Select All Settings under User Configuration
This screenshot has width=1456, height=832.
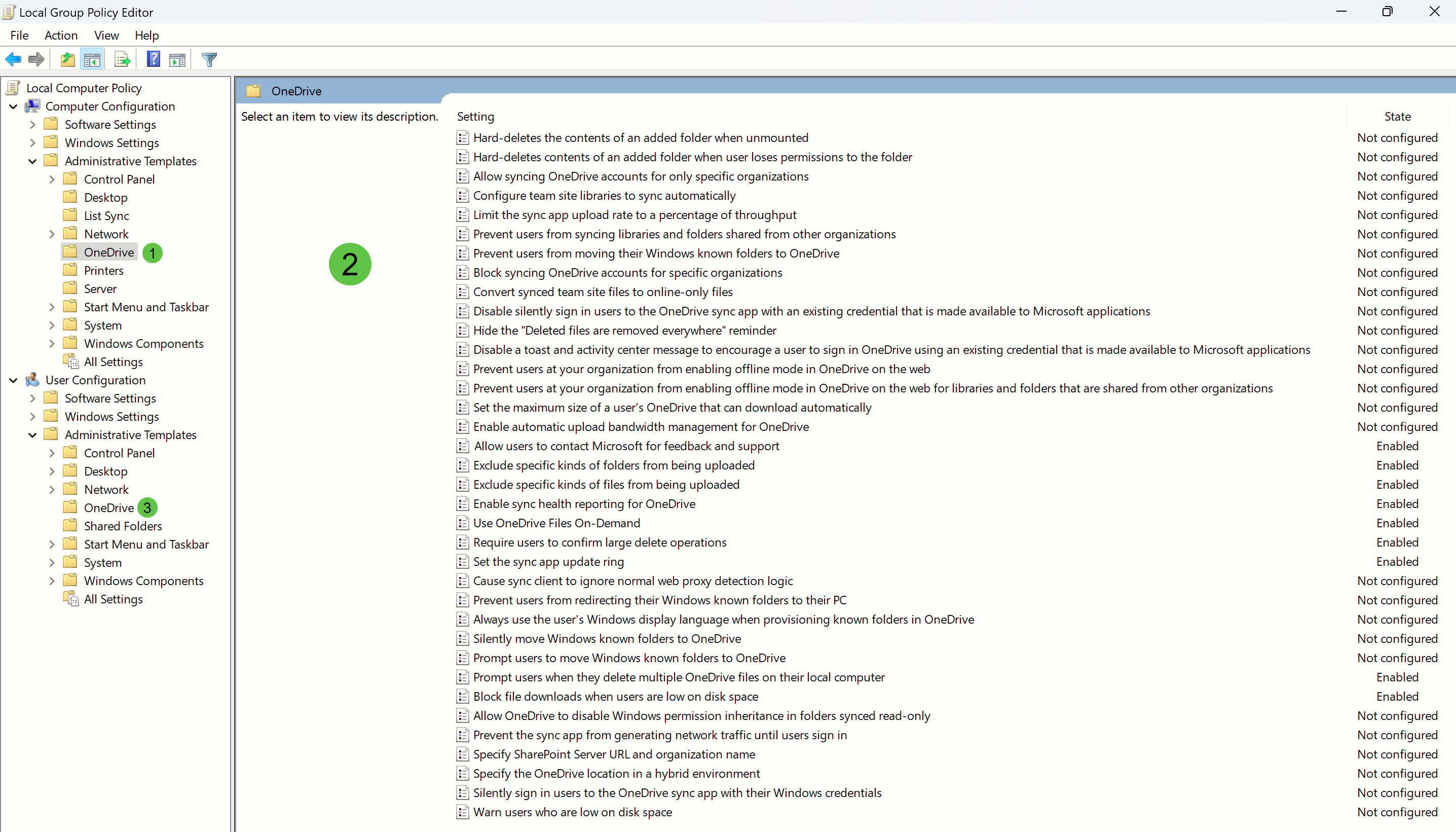click(113, 599)
